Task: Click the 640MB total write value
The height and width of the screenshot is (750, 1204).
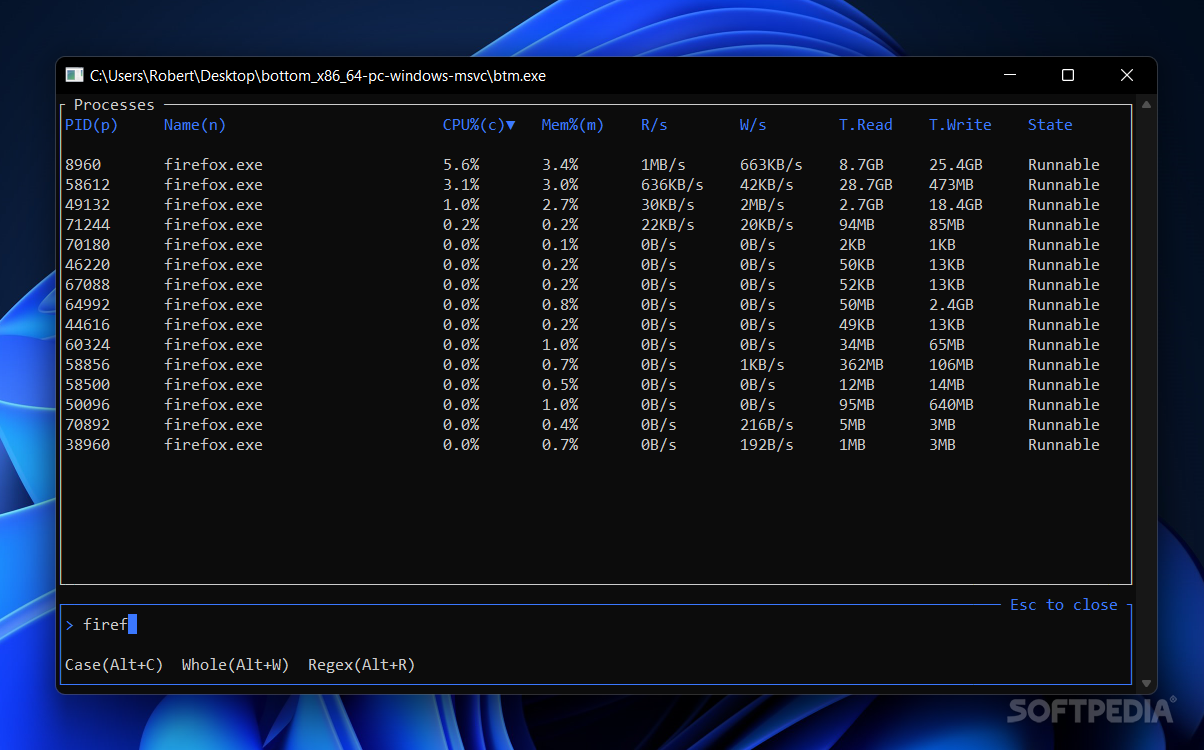Action: click(951, 405)
